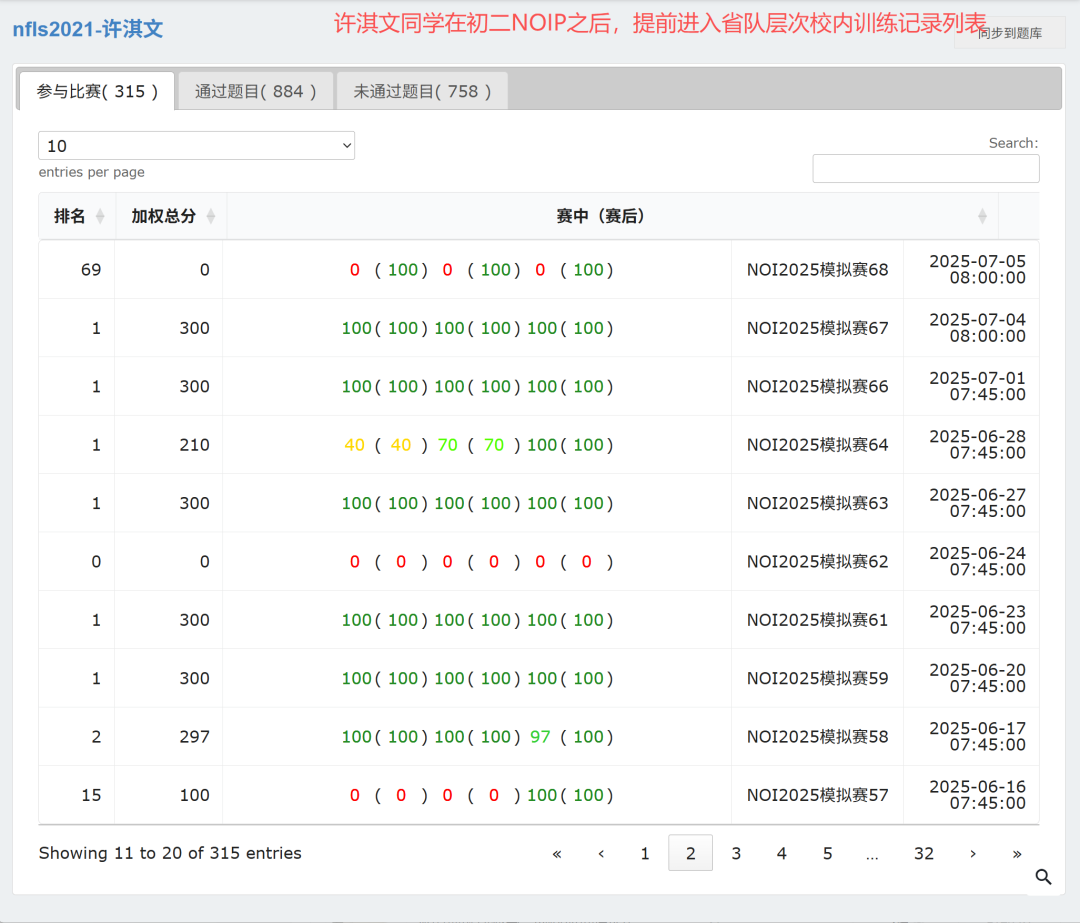The height and width of the screenshot is (923, 1080).
Task: Click the NOI2025模拟赛68 contest row
Action: [817, 270]
